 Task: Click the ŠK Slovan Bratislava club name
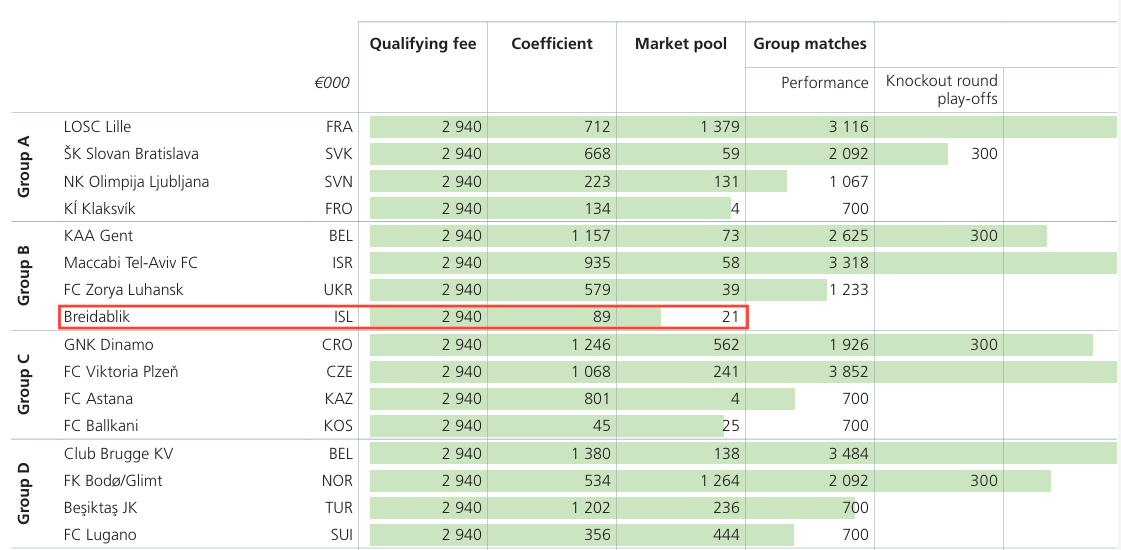(132, 154)
